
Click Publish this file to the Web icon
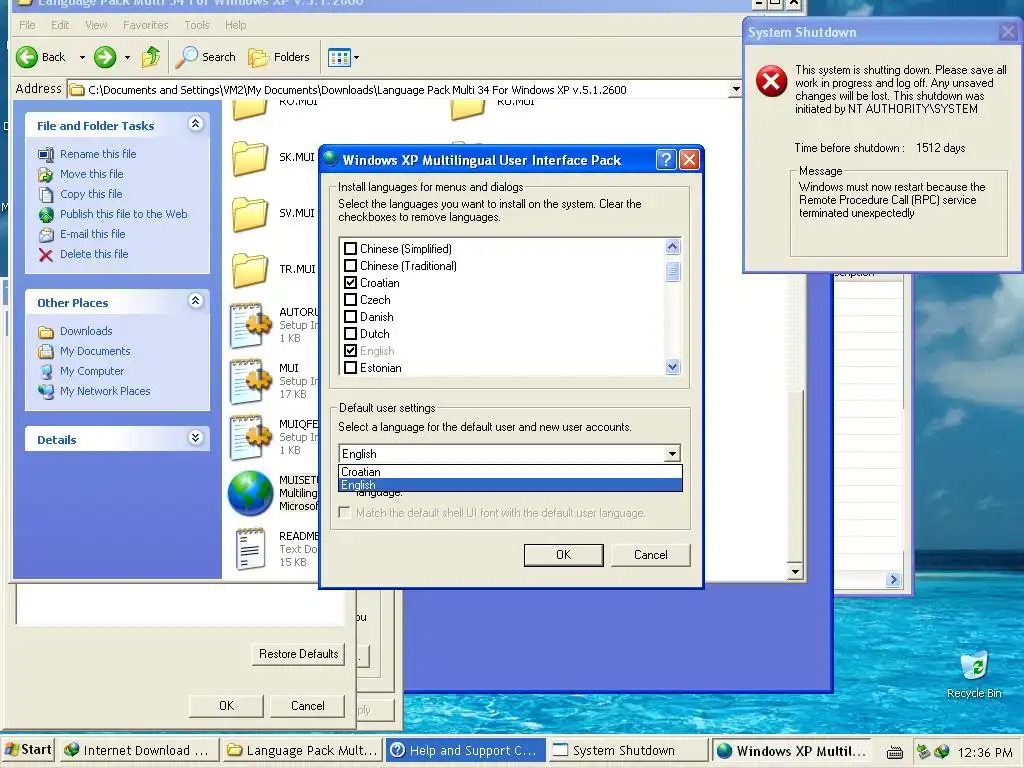point(46,214)
